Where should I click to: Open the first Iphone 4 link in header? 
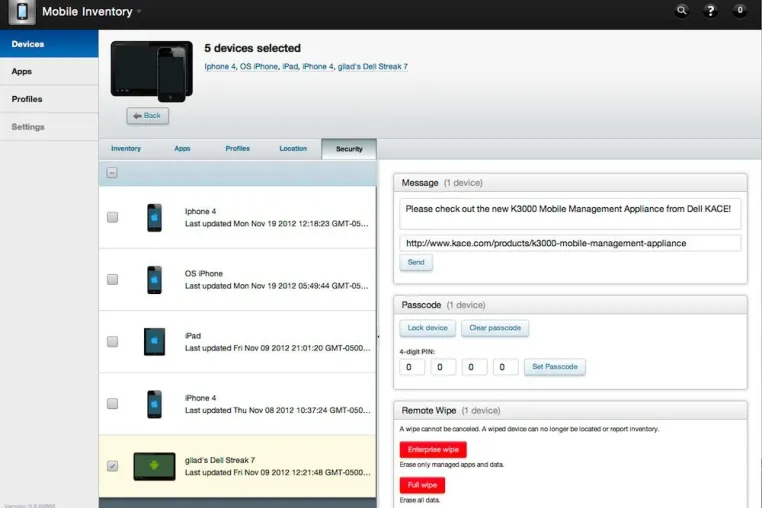click(220, 67)
